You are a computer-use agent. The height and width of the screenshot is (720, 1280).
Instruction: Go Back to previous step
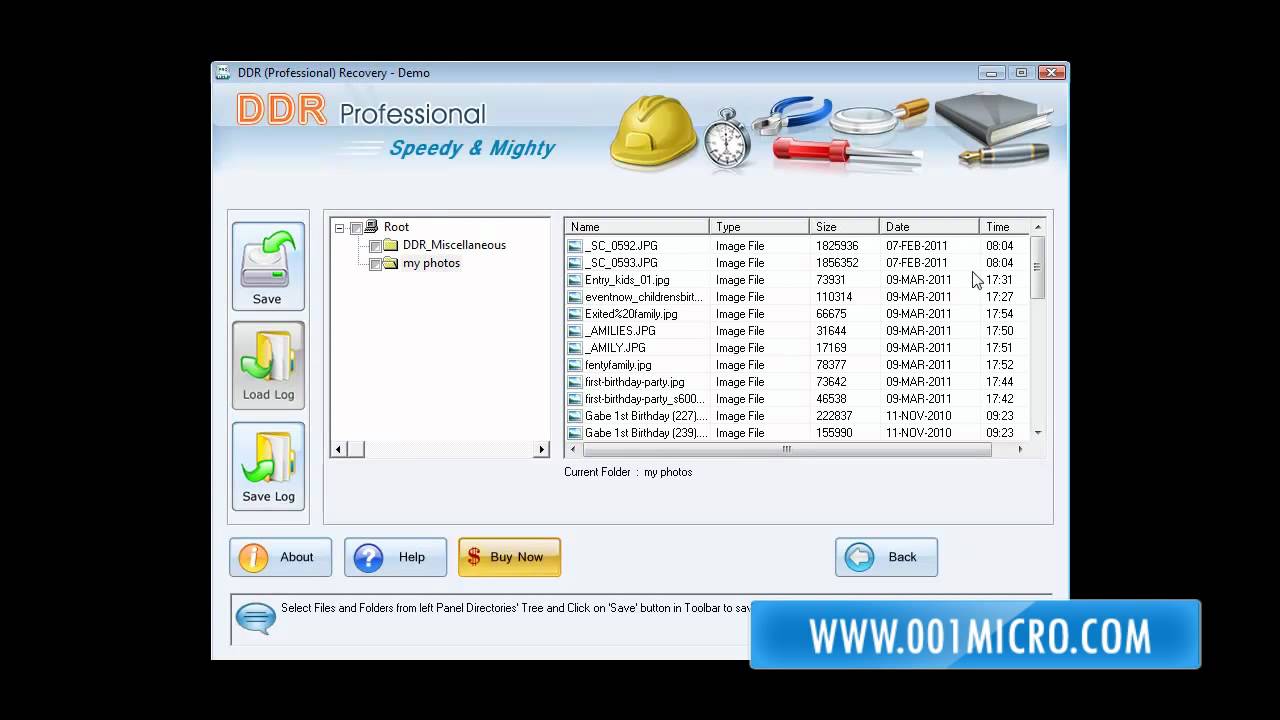[886, 557]
